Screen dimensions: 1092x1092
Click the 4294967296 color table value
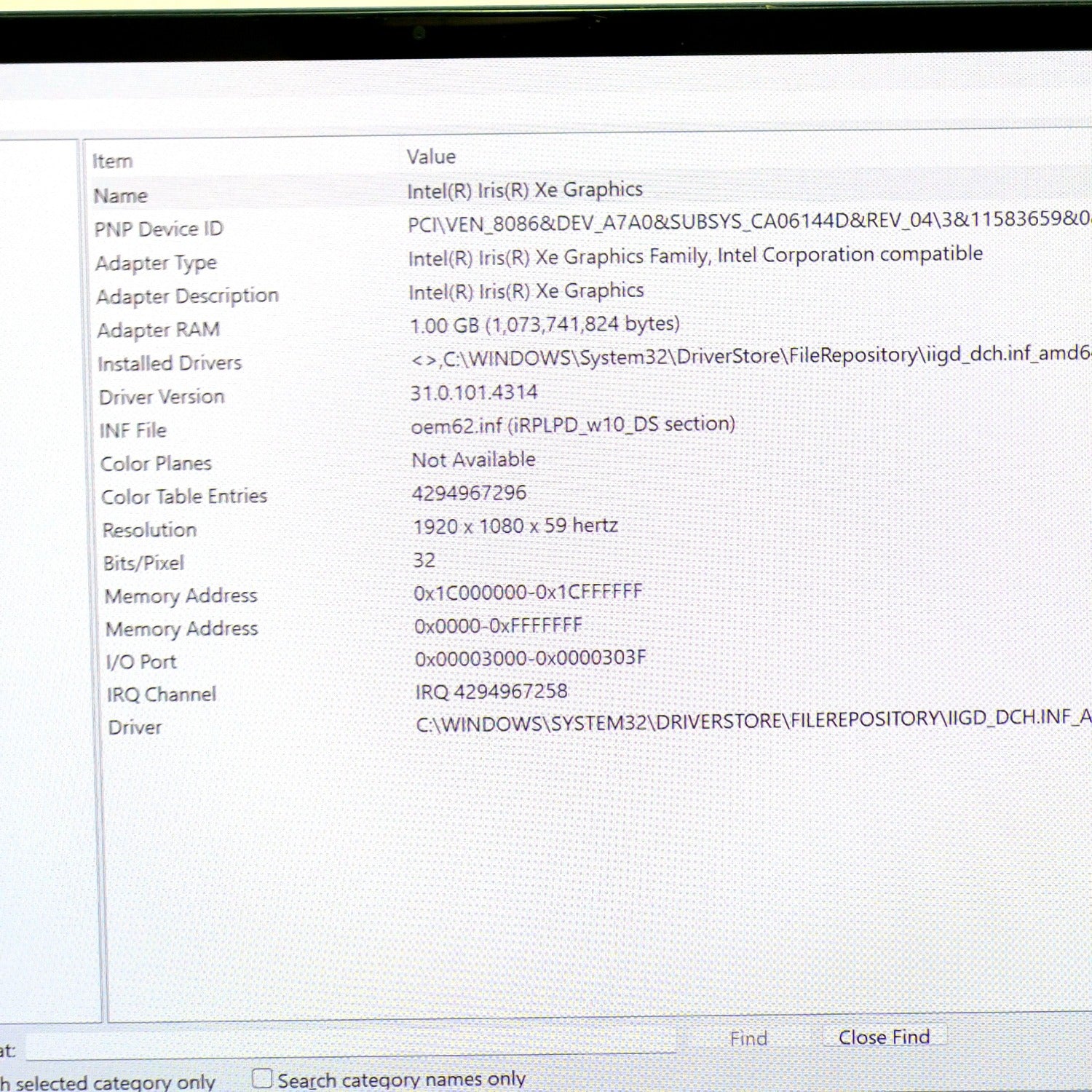(470, 493)
